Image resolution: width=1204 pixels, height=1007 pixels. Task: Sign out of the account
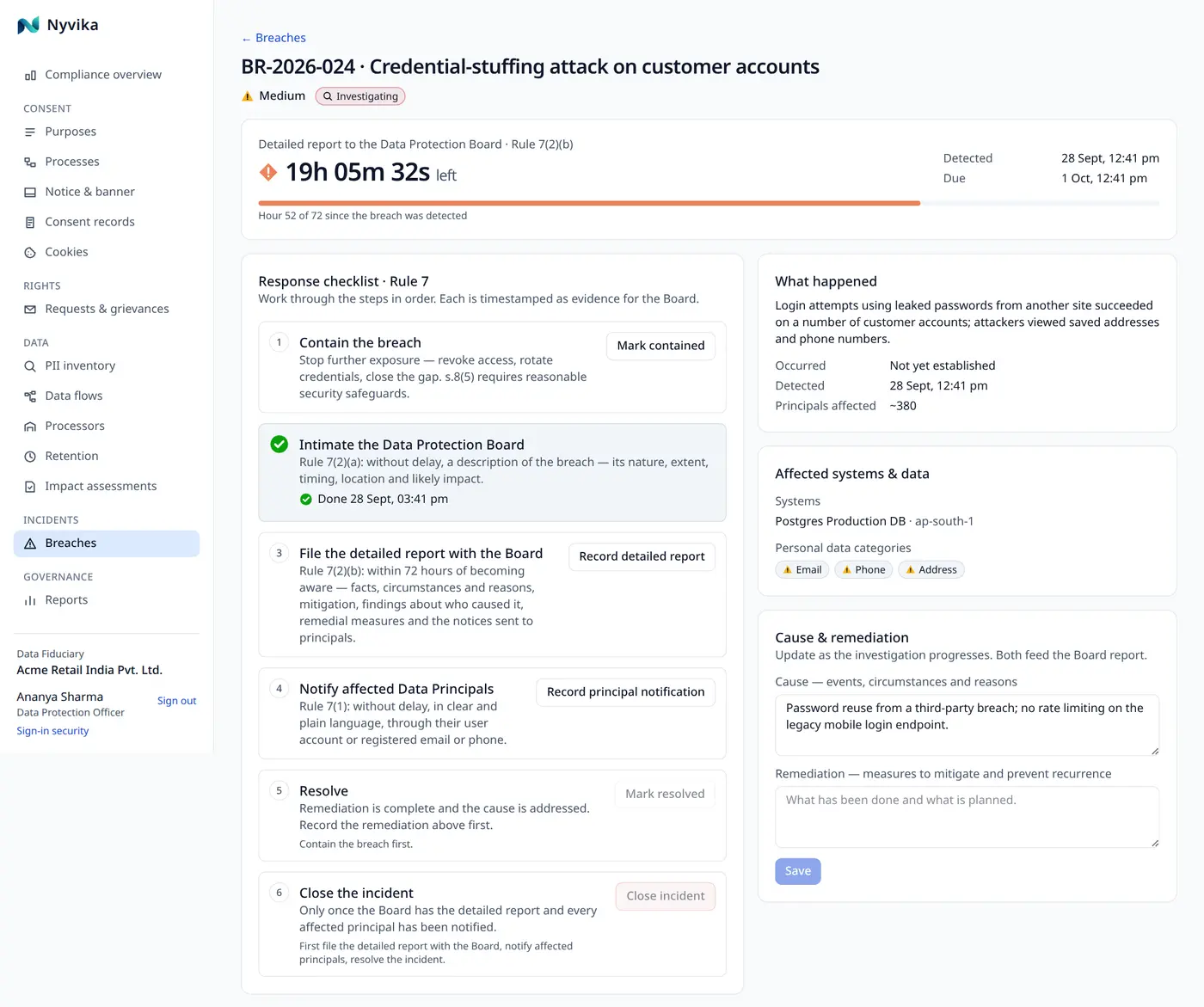(x=176, y=701)
